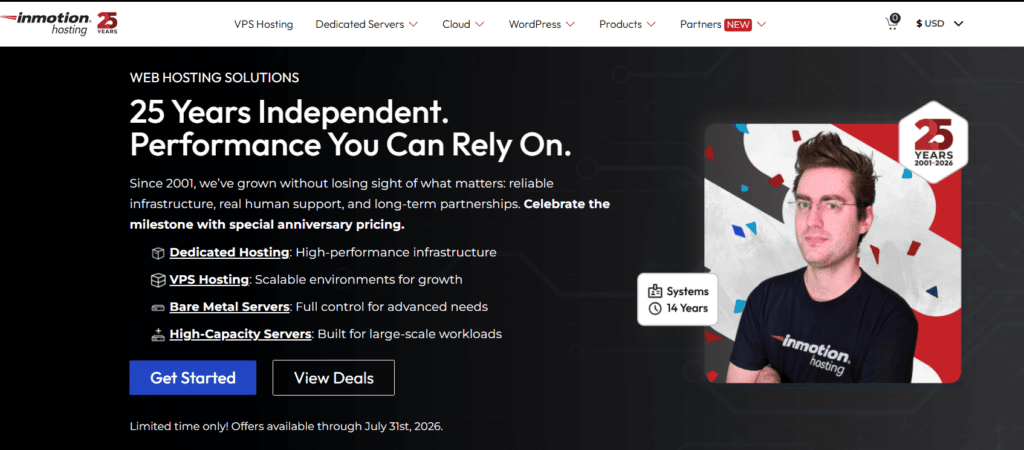Open the $ USD currency selector
Viewport: 1024px width, 450px height.
click(940, 24)
